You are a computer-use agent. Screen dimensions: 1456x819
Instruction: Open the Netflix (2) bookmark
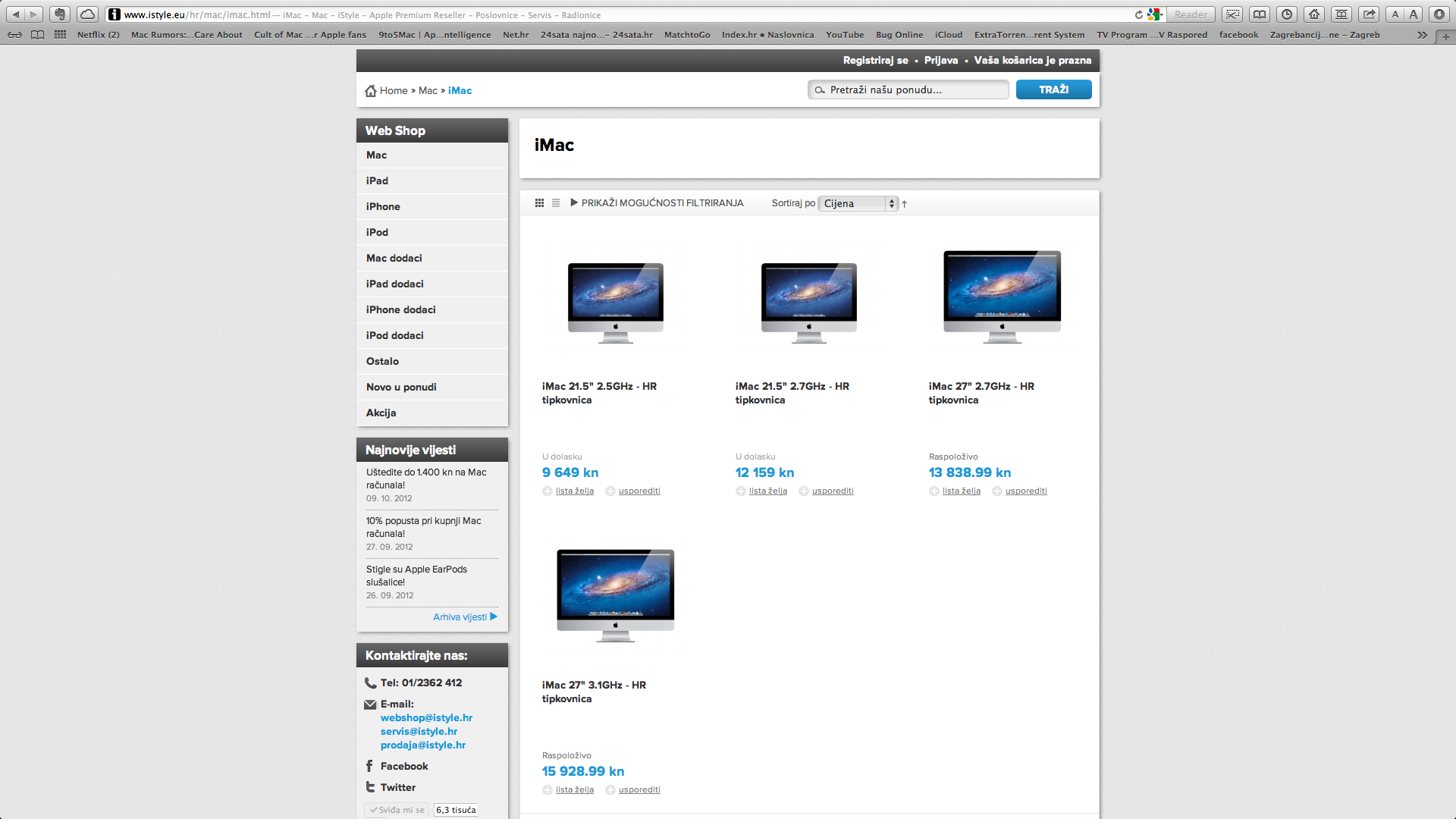tap(98, 35)
